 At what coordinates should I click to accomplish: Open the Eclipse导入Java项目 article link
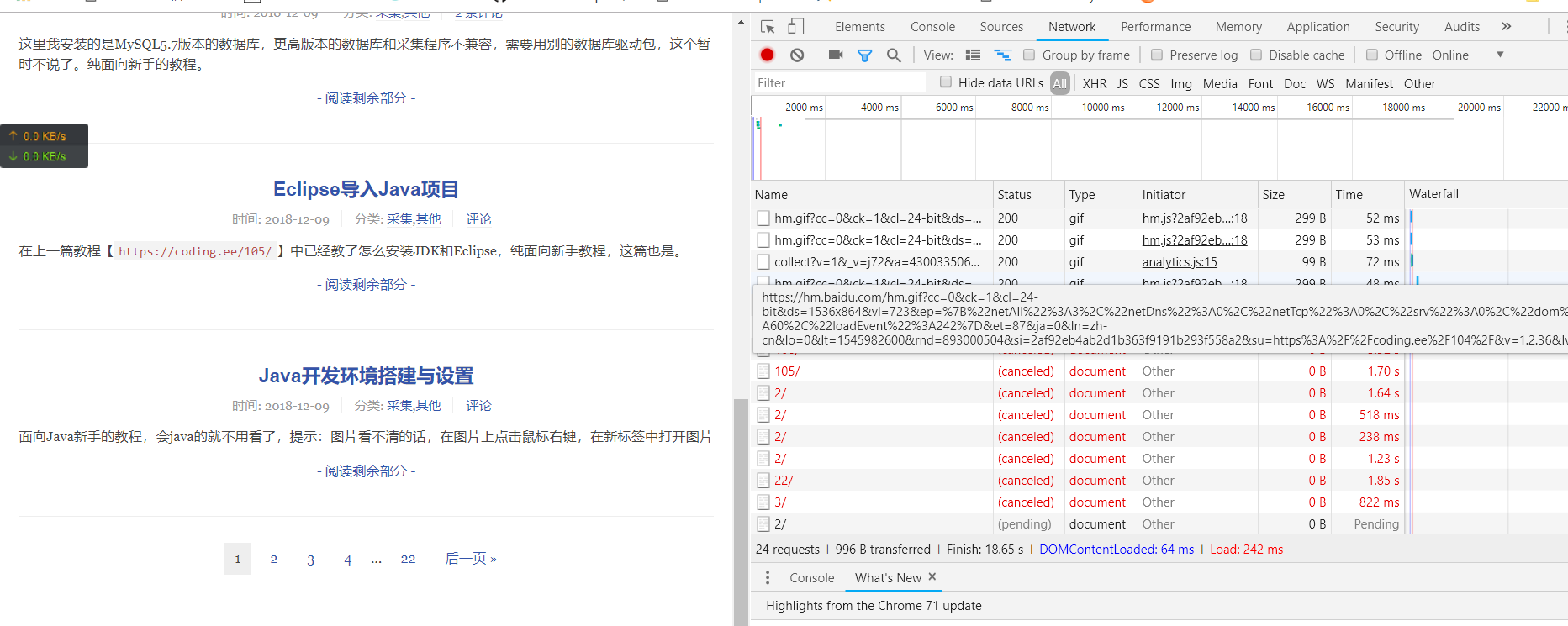pyautogui.click(x=366, y=189)
